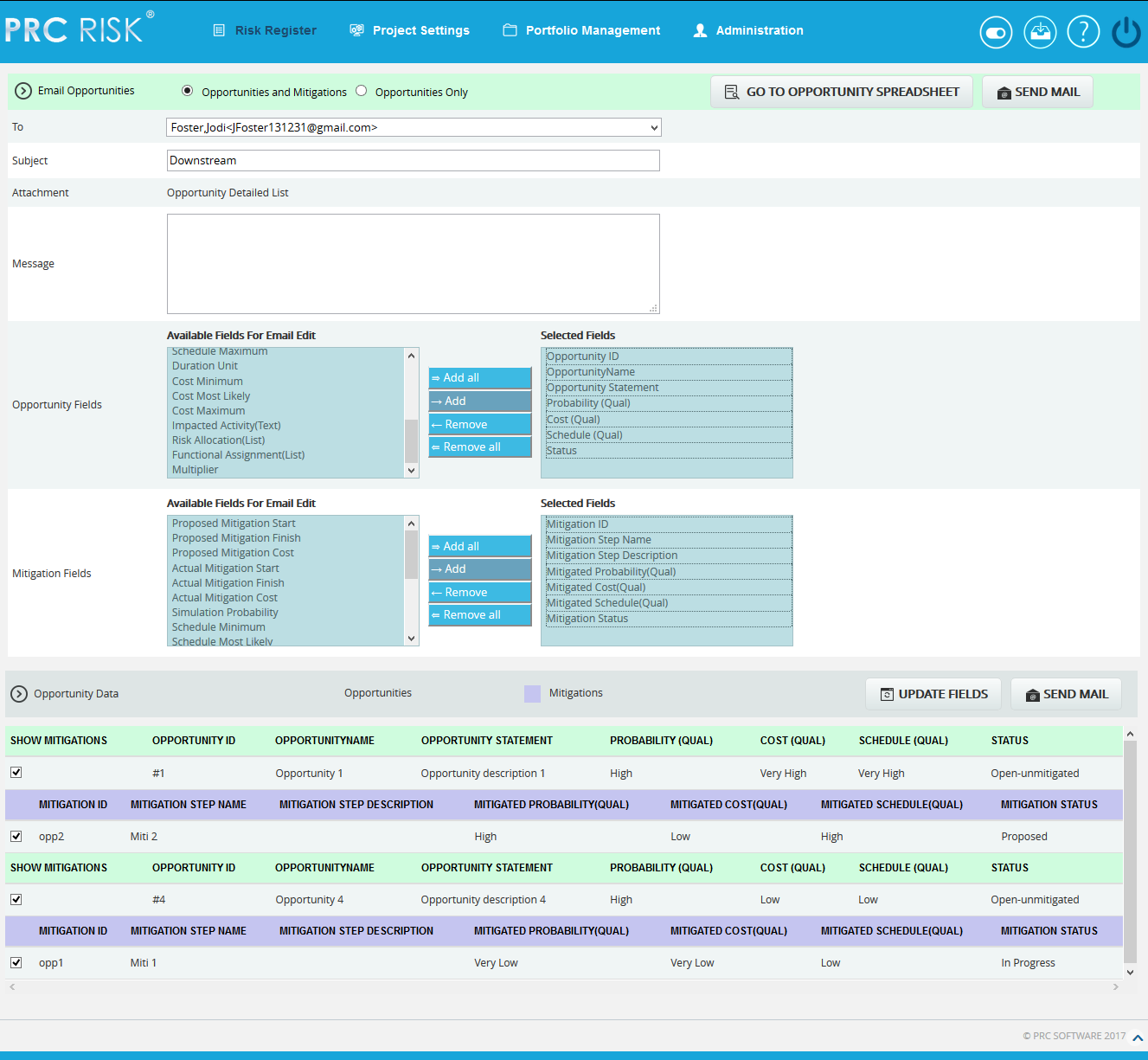Uncheck Show Mitigations for Opportunity 1

[16, 772]
